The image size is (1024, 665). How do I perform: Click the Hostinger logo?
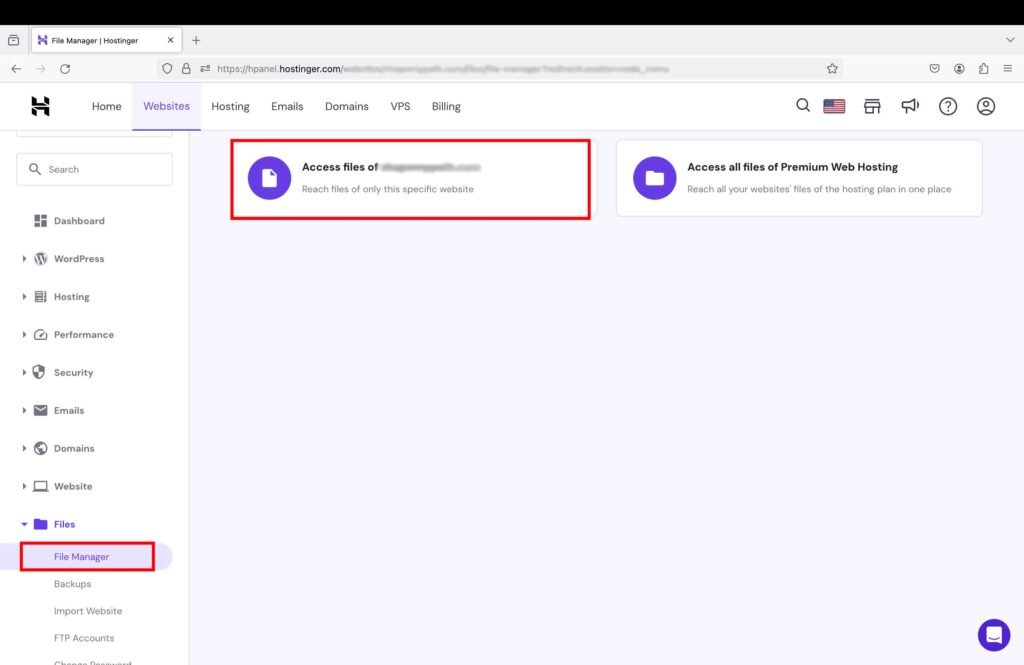click(40, 106)
